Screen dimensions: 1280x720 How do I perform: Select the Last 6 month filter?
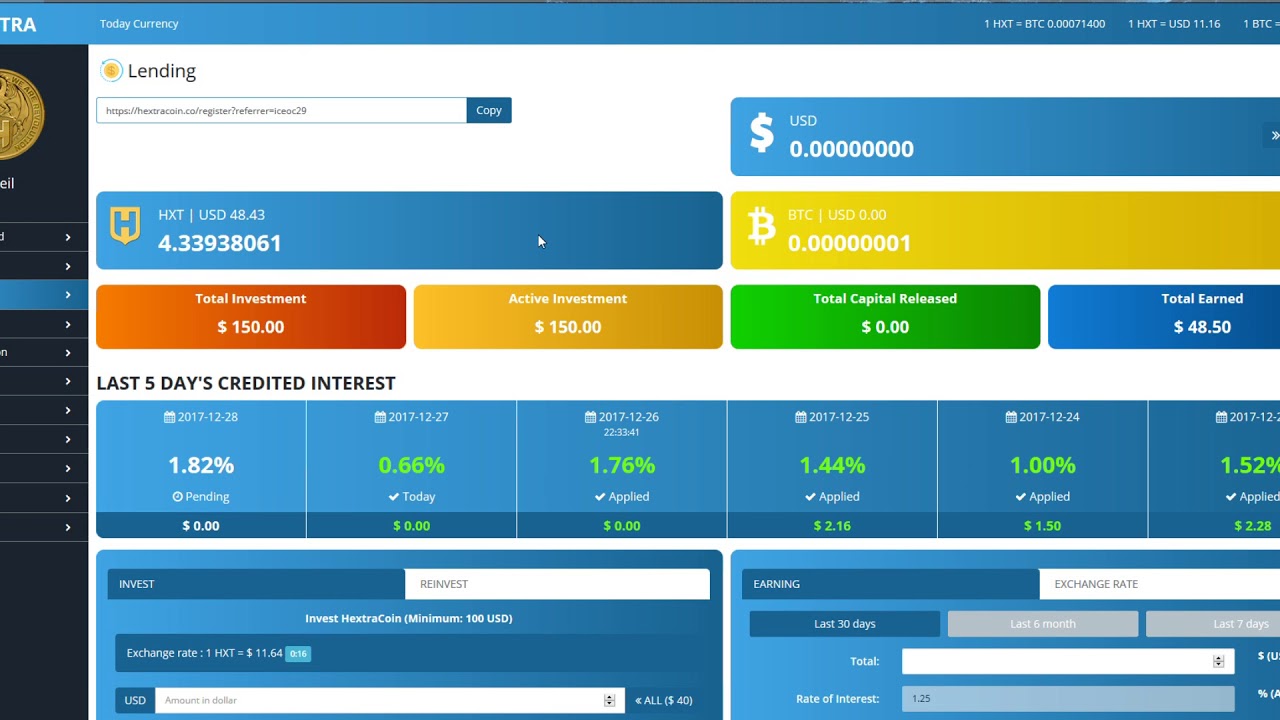point(1043,624)
